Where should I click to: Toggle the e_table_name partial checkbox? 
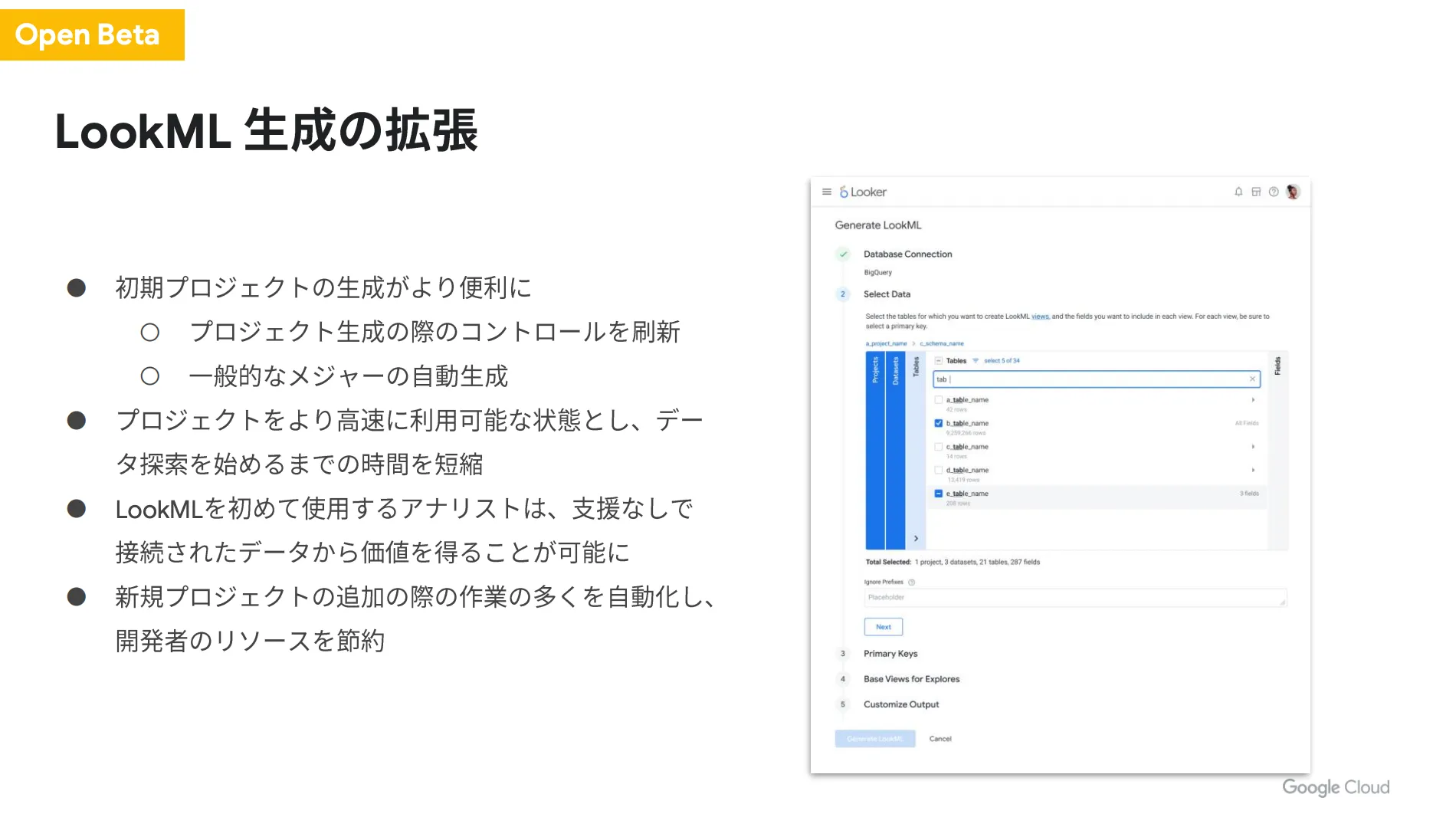pos(939,494)
